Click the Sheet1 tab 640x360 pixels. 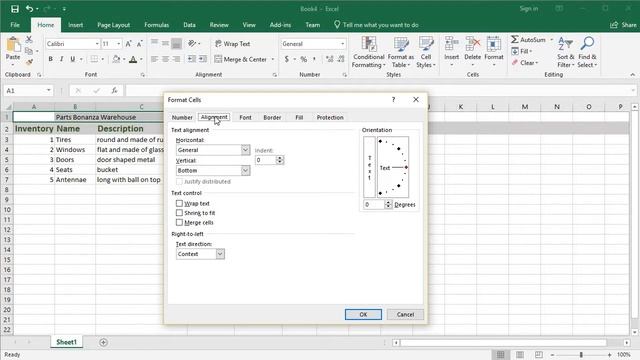pyautogui.click(x=67, y=342)
